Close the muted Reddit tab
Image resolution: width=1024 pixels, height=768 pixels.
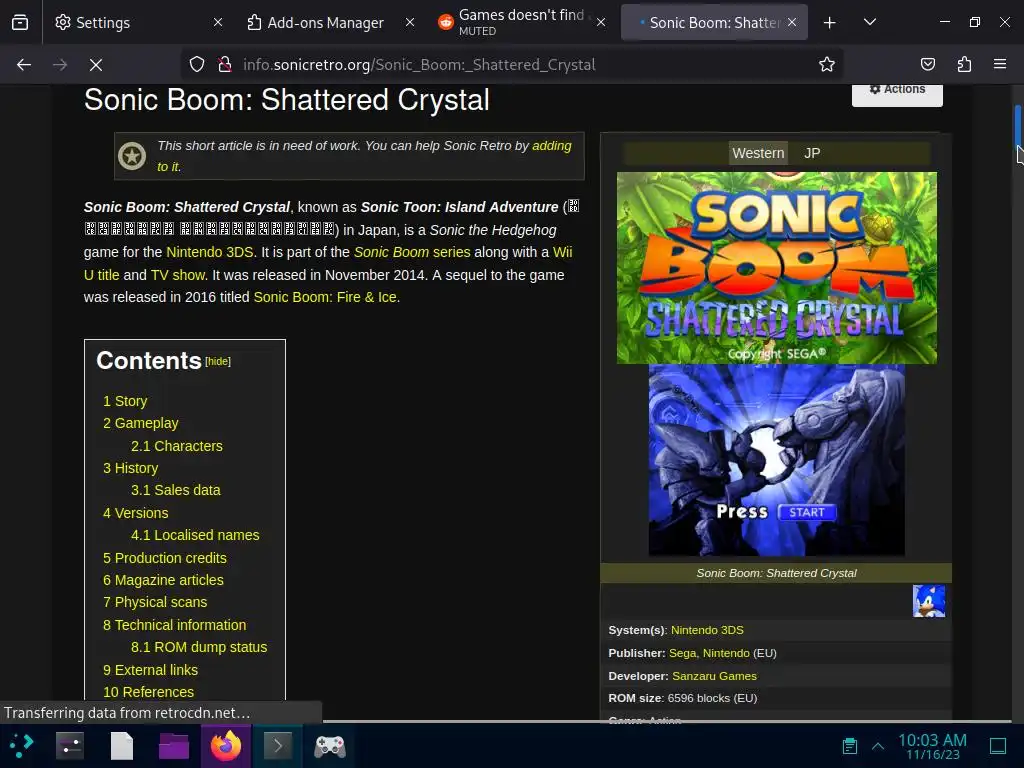click(601, 23)
